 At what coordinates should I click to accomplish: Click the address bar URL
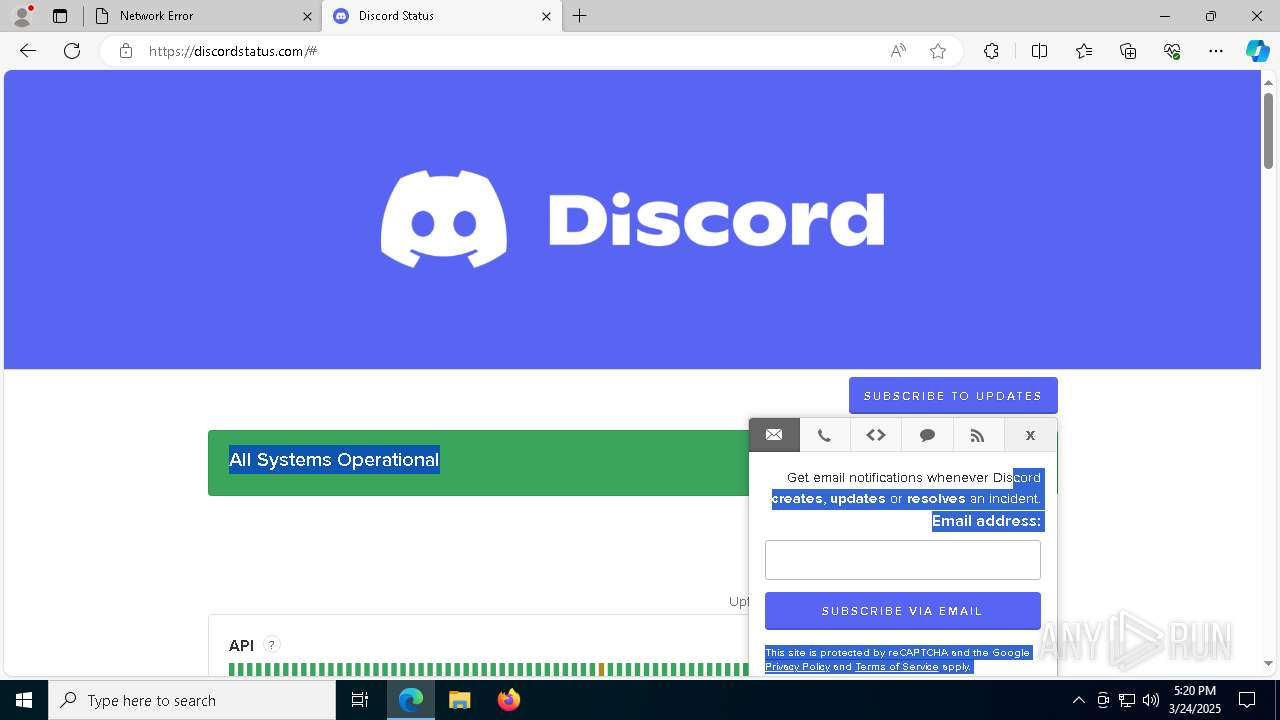[233, 51]
